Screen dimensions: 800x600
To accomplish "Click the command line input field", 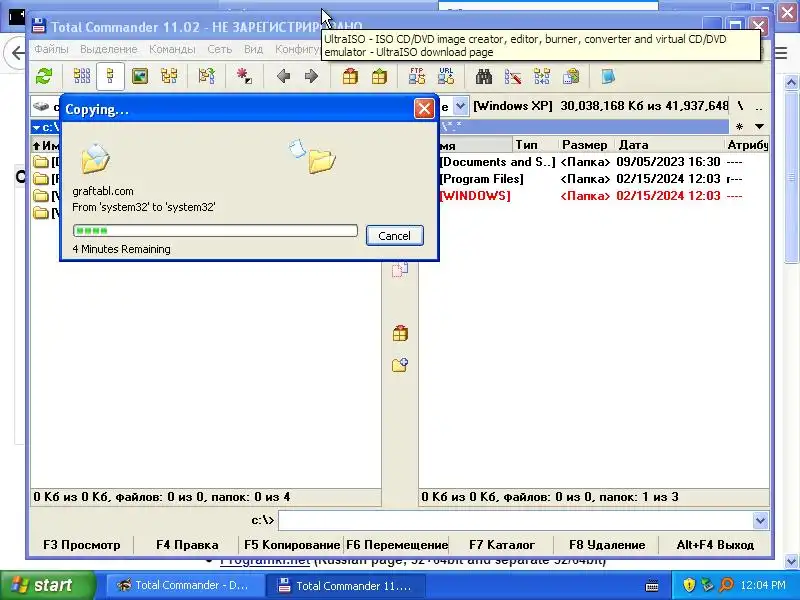I will point(516,520).
